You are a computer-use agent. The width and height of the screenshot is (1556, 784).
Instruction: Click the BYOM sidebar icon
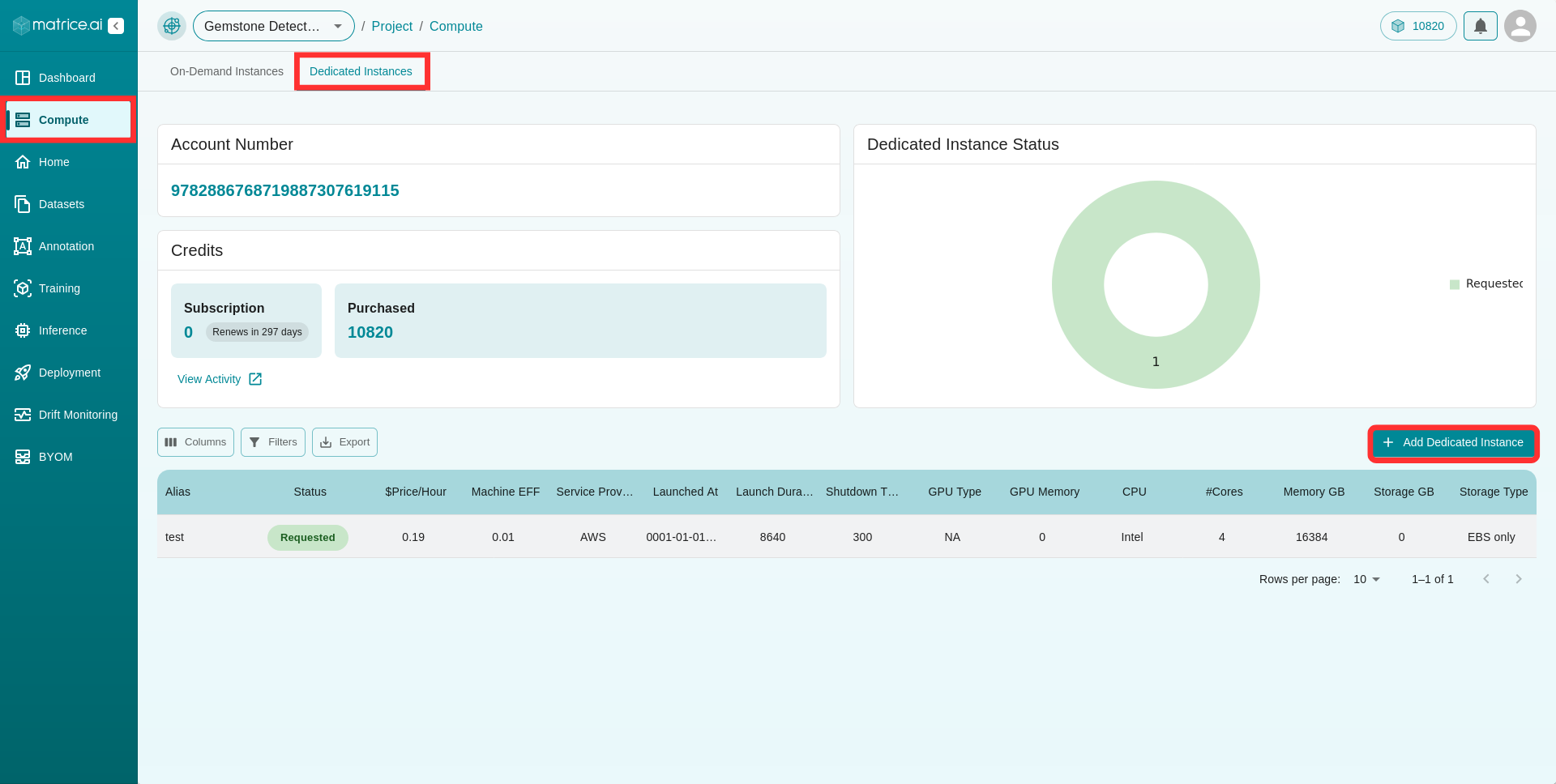tap(23, 457)
